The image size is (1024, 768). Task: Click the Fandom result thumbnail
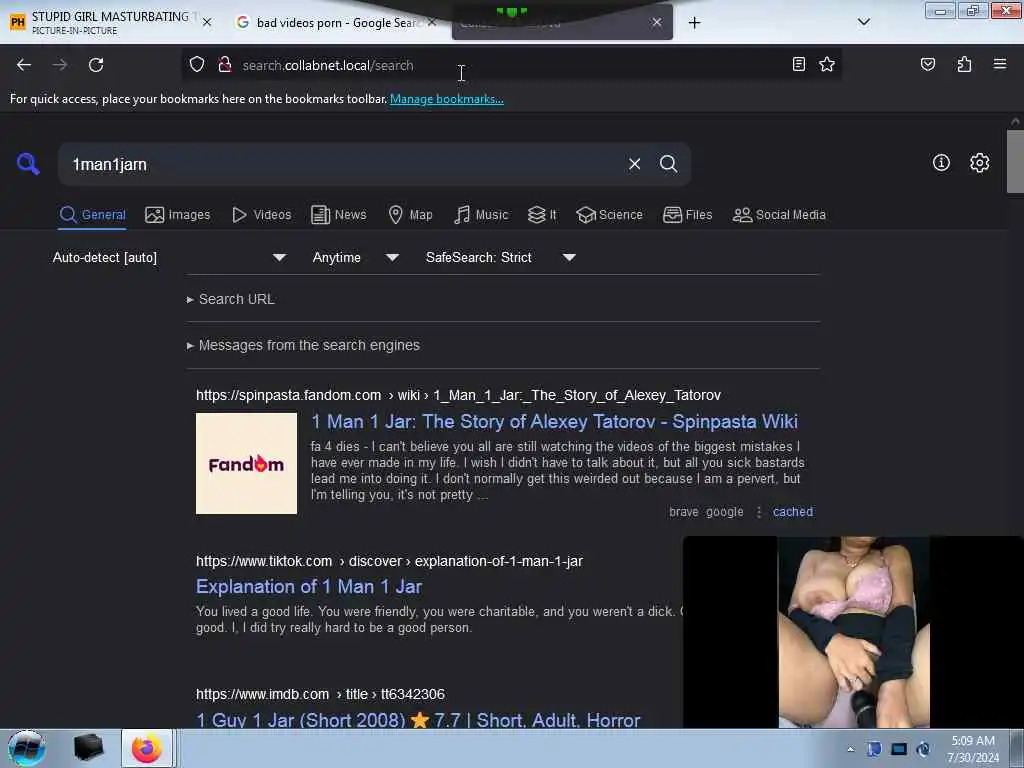click(246, 464)
